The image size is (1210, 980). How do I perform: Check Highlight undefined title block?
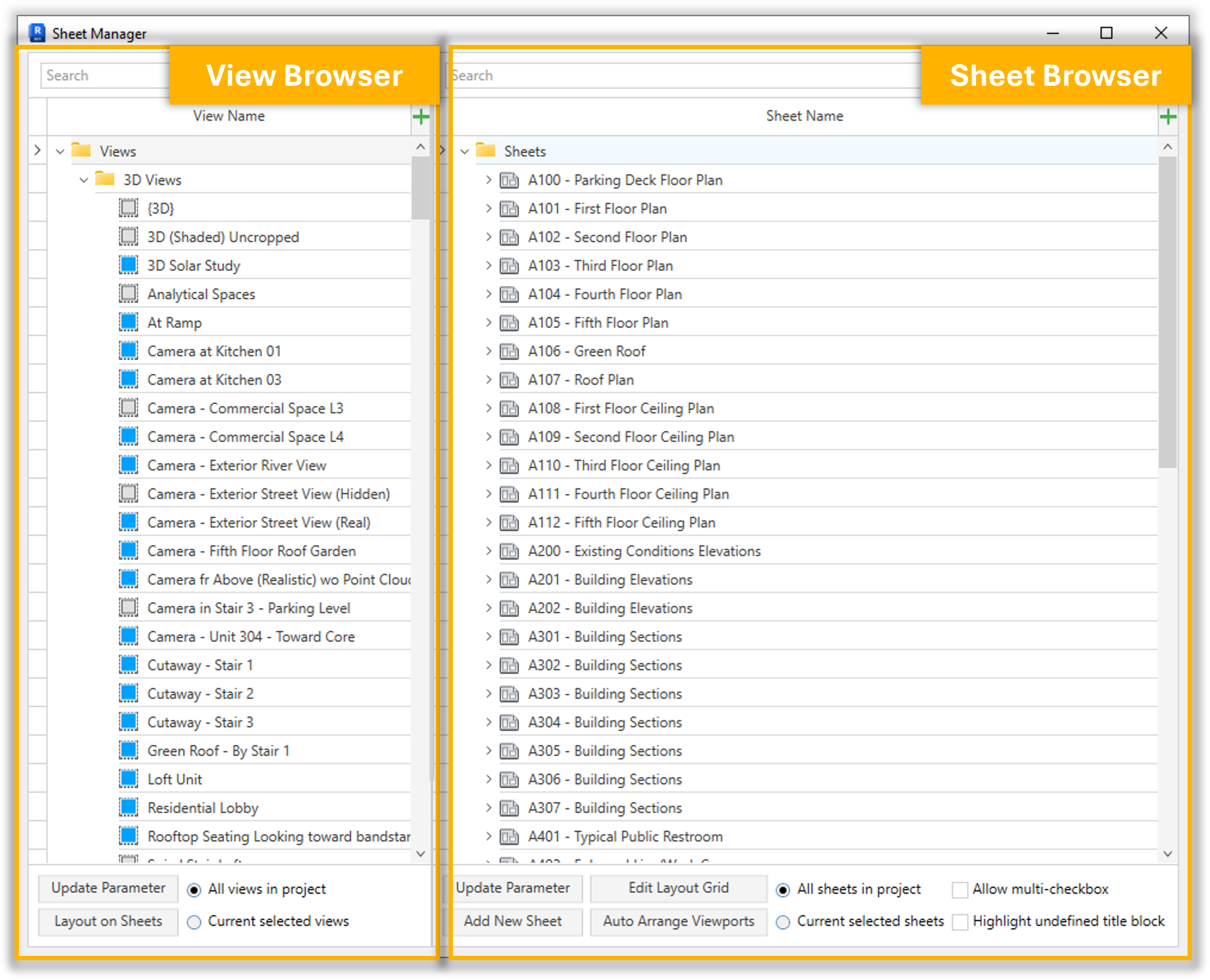pyautogui.click(x=959, y=922)
